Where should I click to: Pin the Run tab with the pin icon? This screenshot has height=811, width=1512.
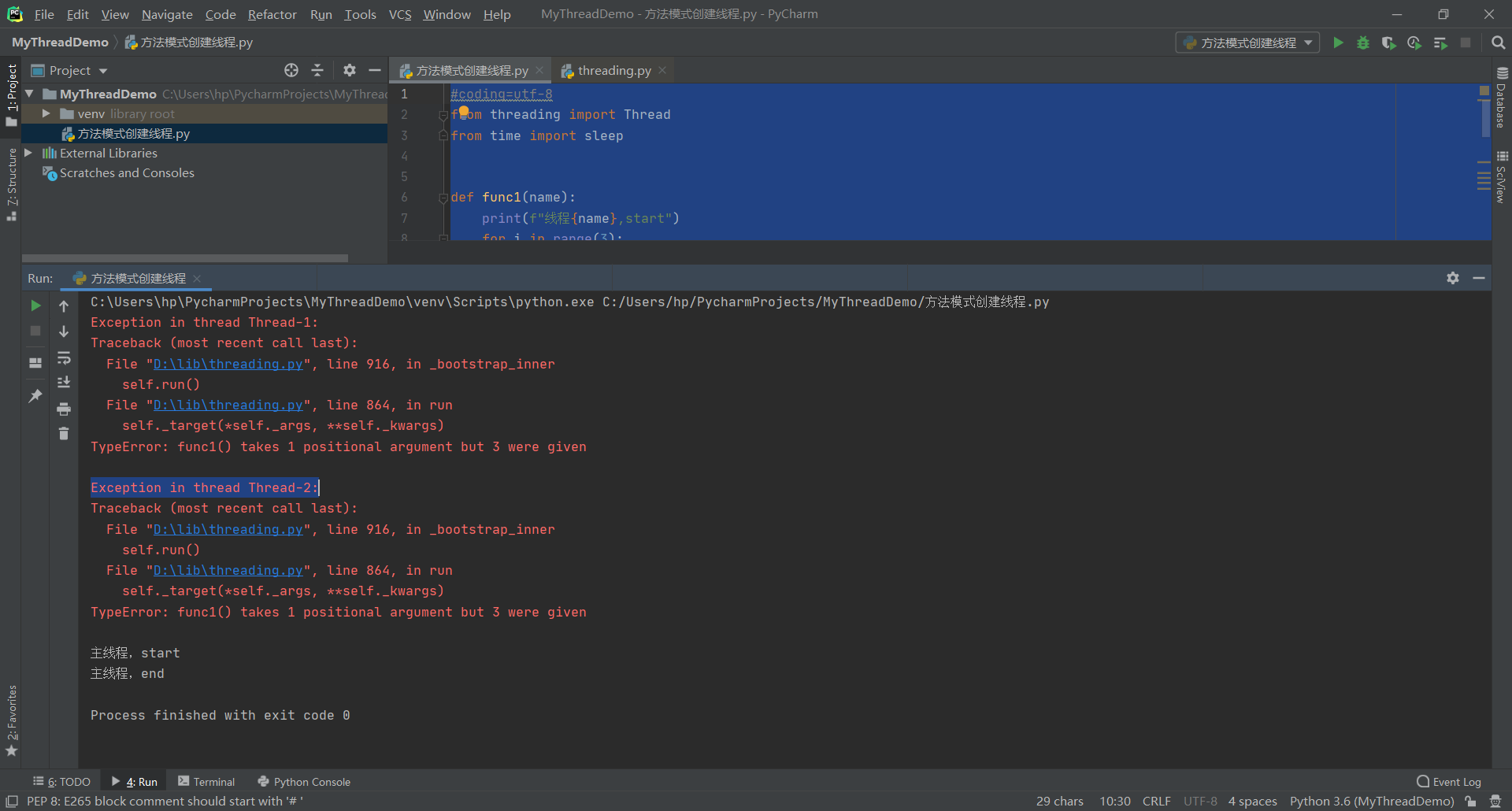(35, 396)
